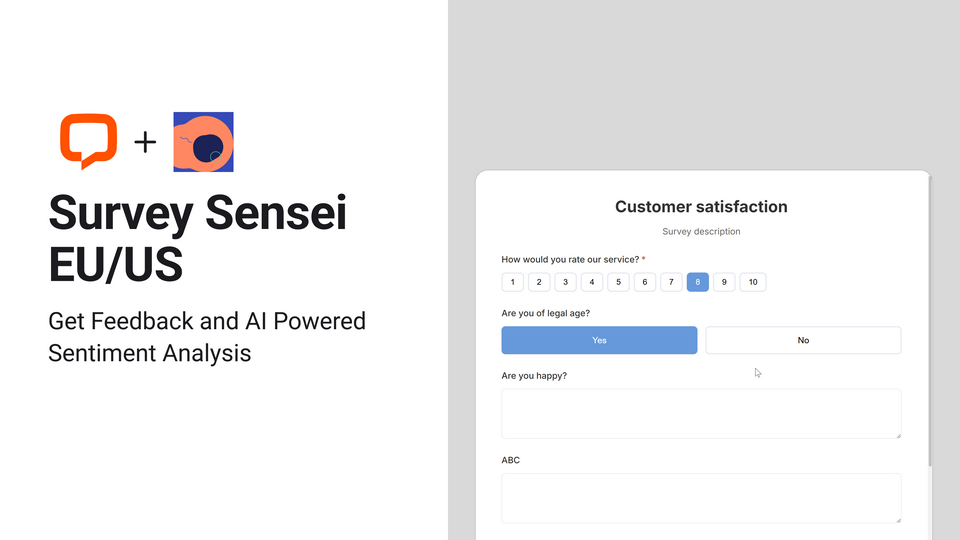Choose rating 3 on the scale
The width and height of the screenshot is (960, 540).
(566, 282)
